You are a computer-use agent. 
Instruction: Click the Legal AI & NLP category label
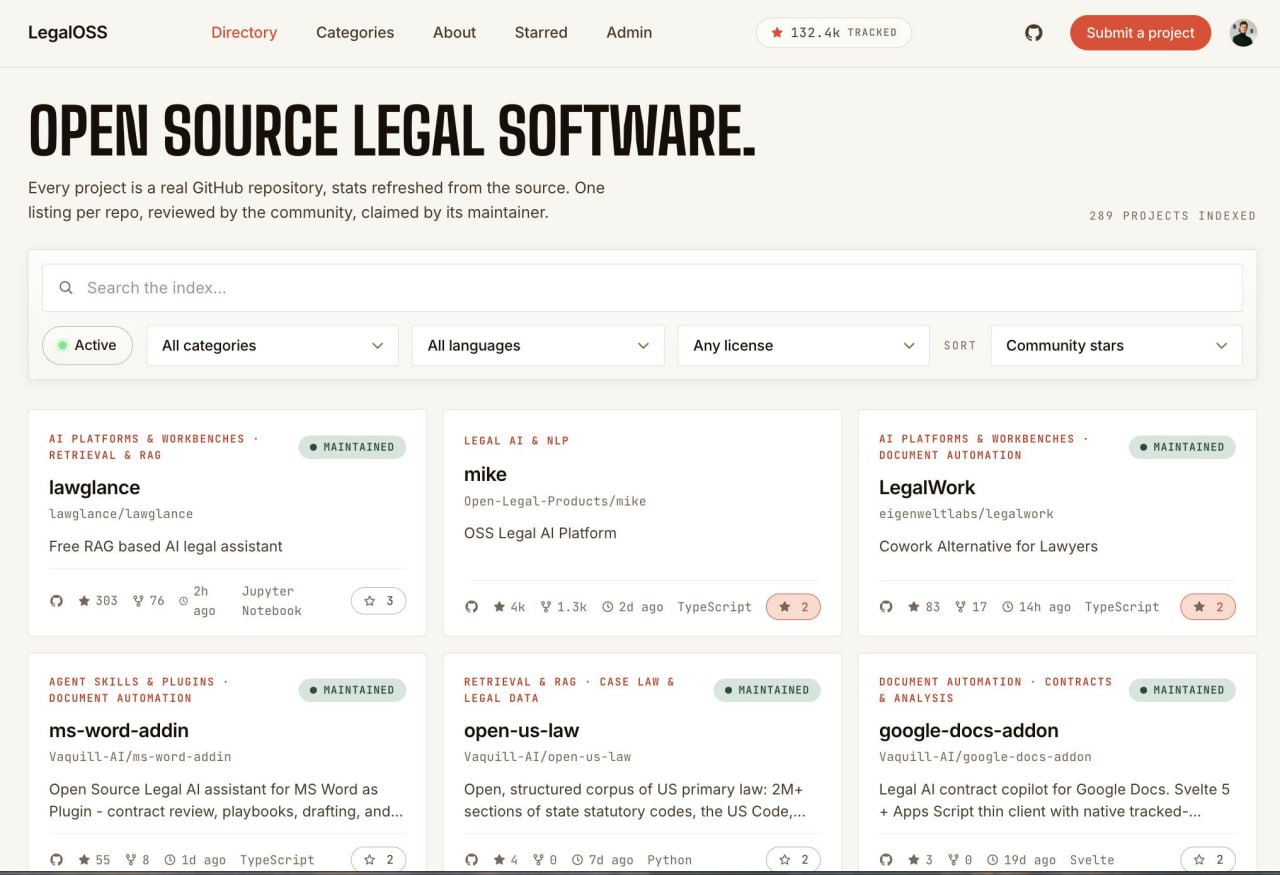tap(516, 441)
